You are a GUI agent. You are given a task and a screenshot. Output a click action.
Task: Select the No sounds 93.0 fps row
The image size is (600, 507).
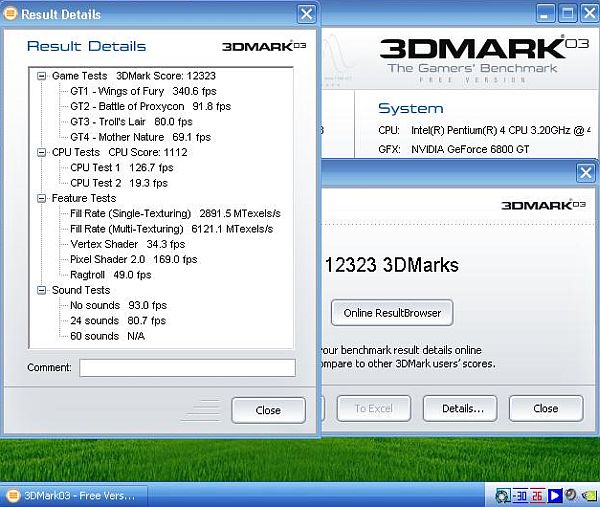click(x=118, y=305)
